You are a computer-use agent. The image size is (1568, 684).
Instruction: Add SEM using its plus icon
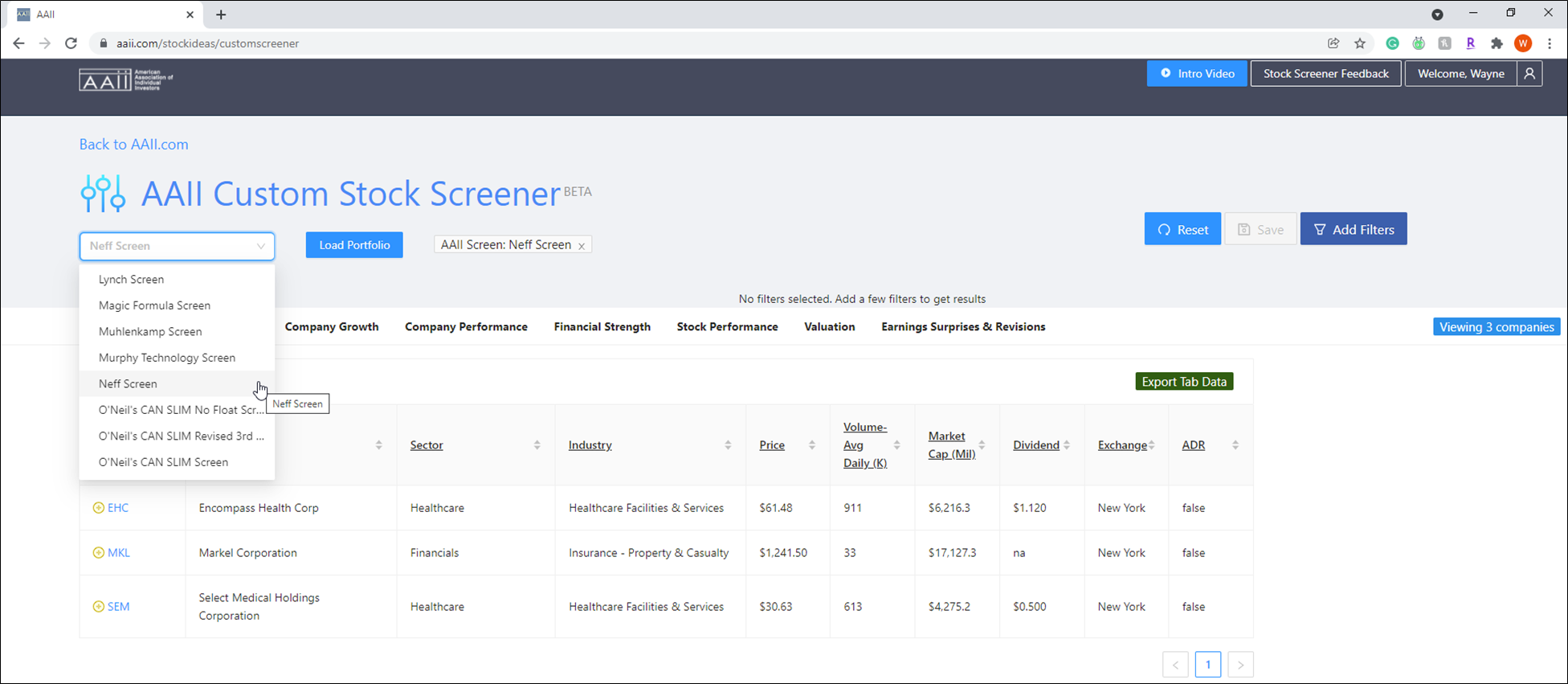click(x=98, y=607)
